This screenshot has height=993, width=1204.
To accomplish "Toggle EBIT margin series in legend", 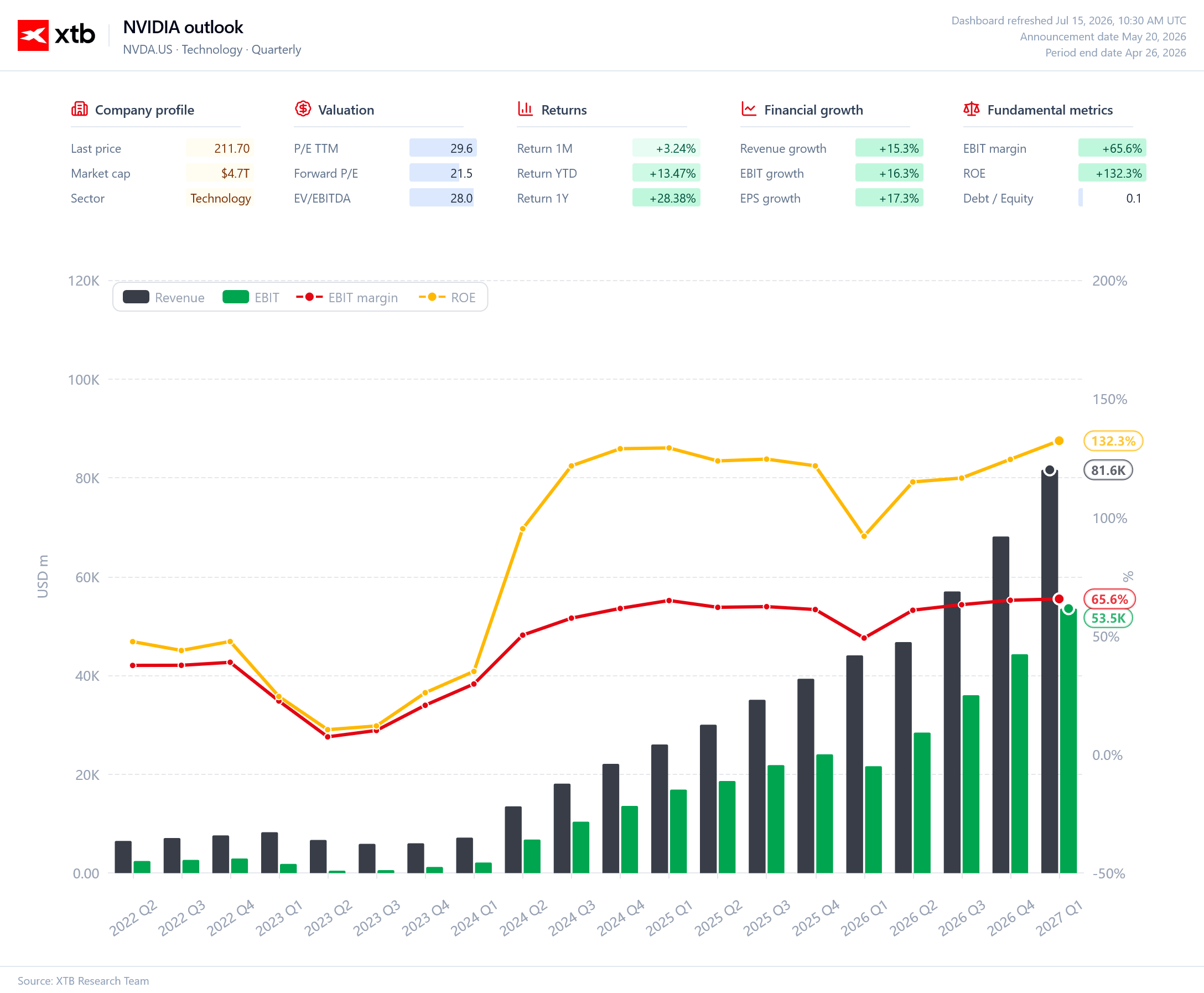I will click(346, 297).
